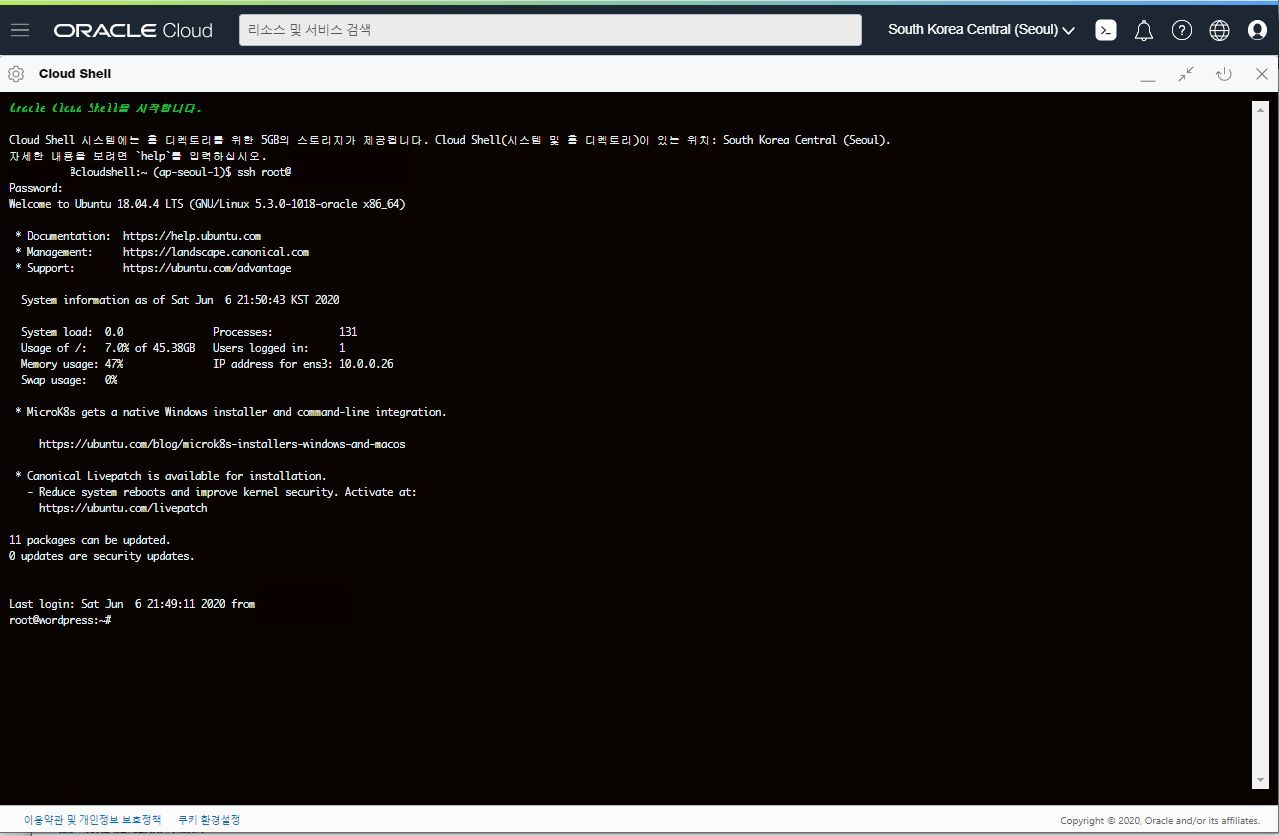
Task: Click the terminal scrollbar up arrow
Action: [1260, 107]
